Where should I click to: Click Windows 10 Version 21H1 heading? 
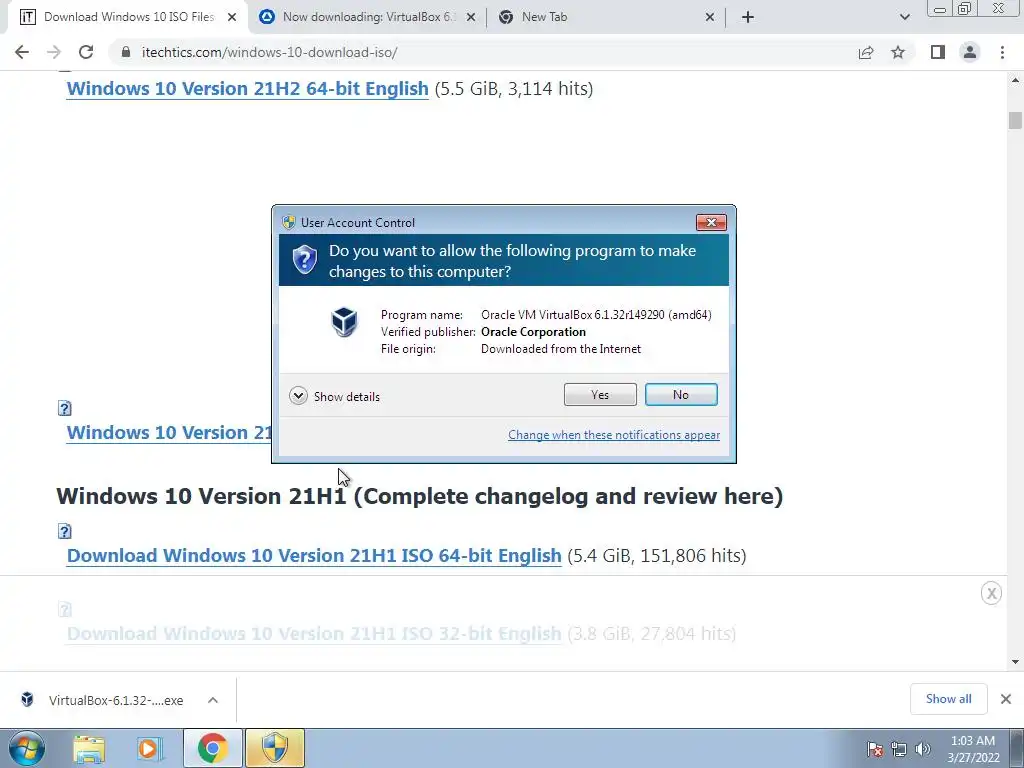pos(419,496)
